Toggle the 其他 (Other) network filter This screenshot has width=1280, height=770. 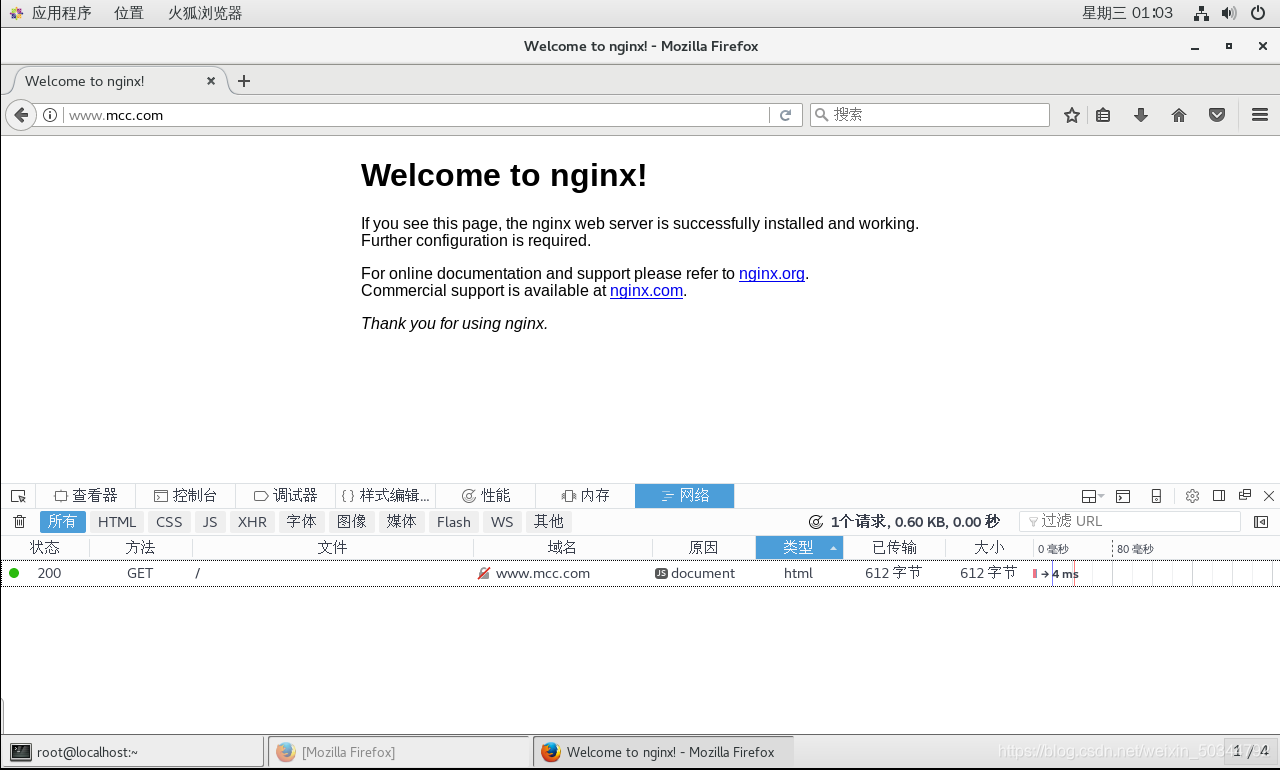point(549,522)
